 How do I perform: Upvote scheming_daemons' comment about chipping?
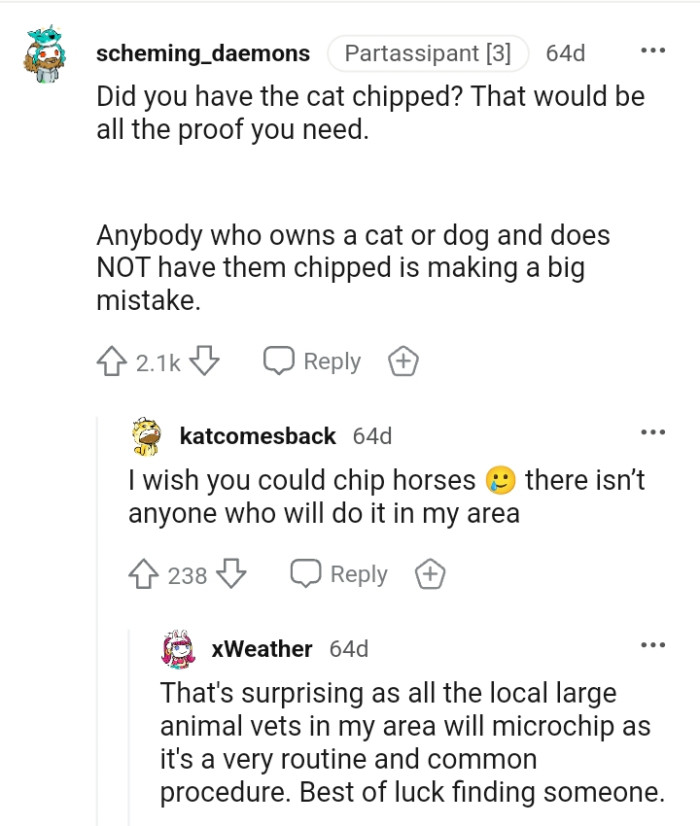[113, 360]
